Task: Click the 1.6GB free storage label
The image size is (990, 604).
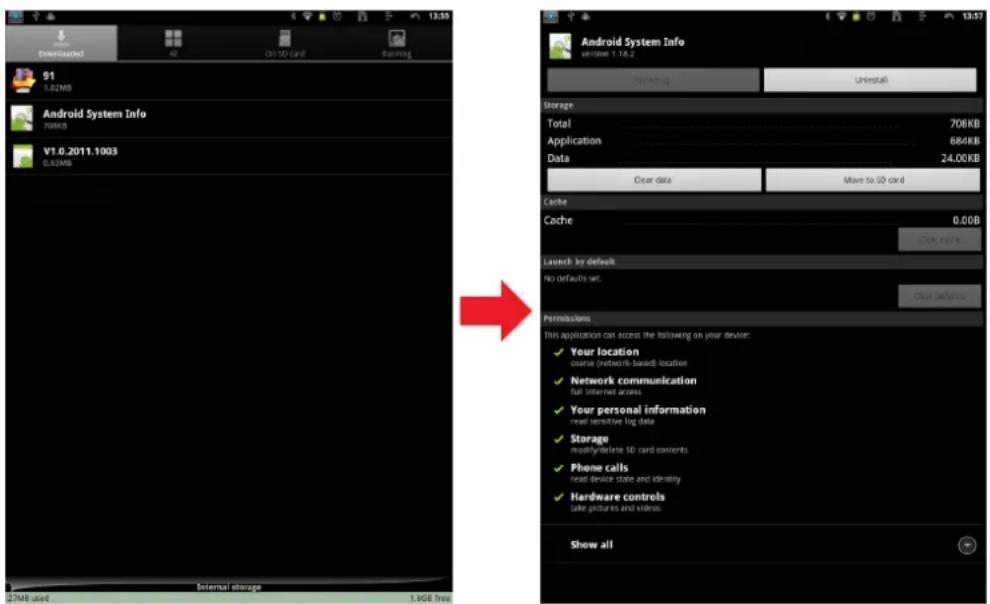Action: [x=430, y=598]
